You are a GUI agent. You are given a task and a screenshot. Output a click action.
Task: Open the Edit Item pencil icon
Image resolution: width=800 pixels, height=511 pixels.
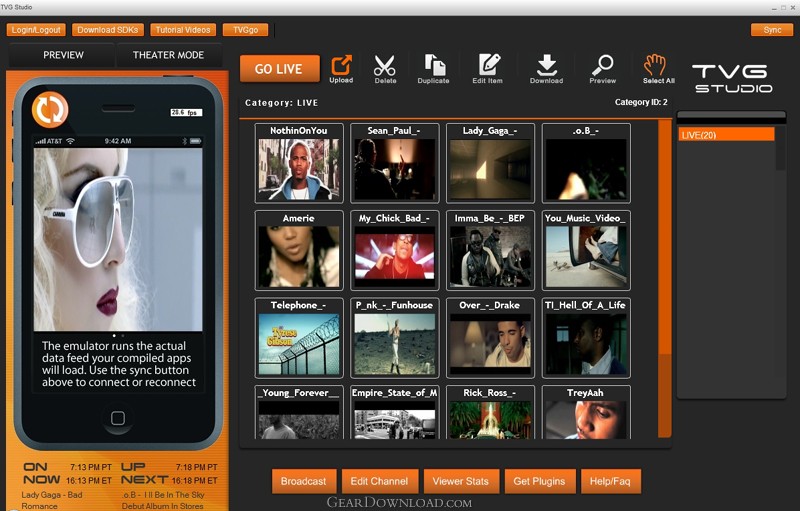[x=487, y=68]
